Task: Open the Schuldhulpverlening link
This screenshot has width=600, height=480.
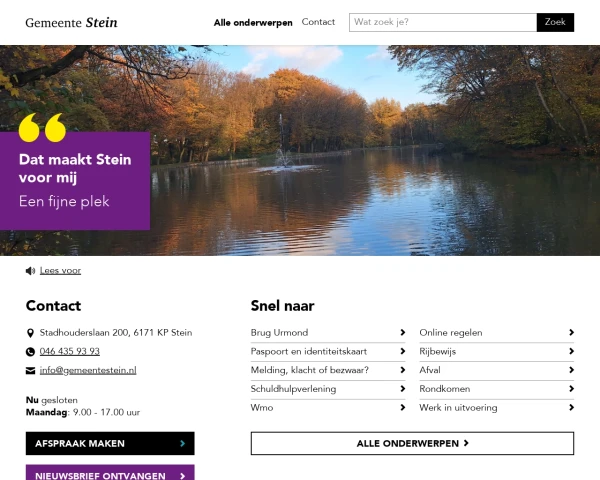Action: (x=293, y=389)
